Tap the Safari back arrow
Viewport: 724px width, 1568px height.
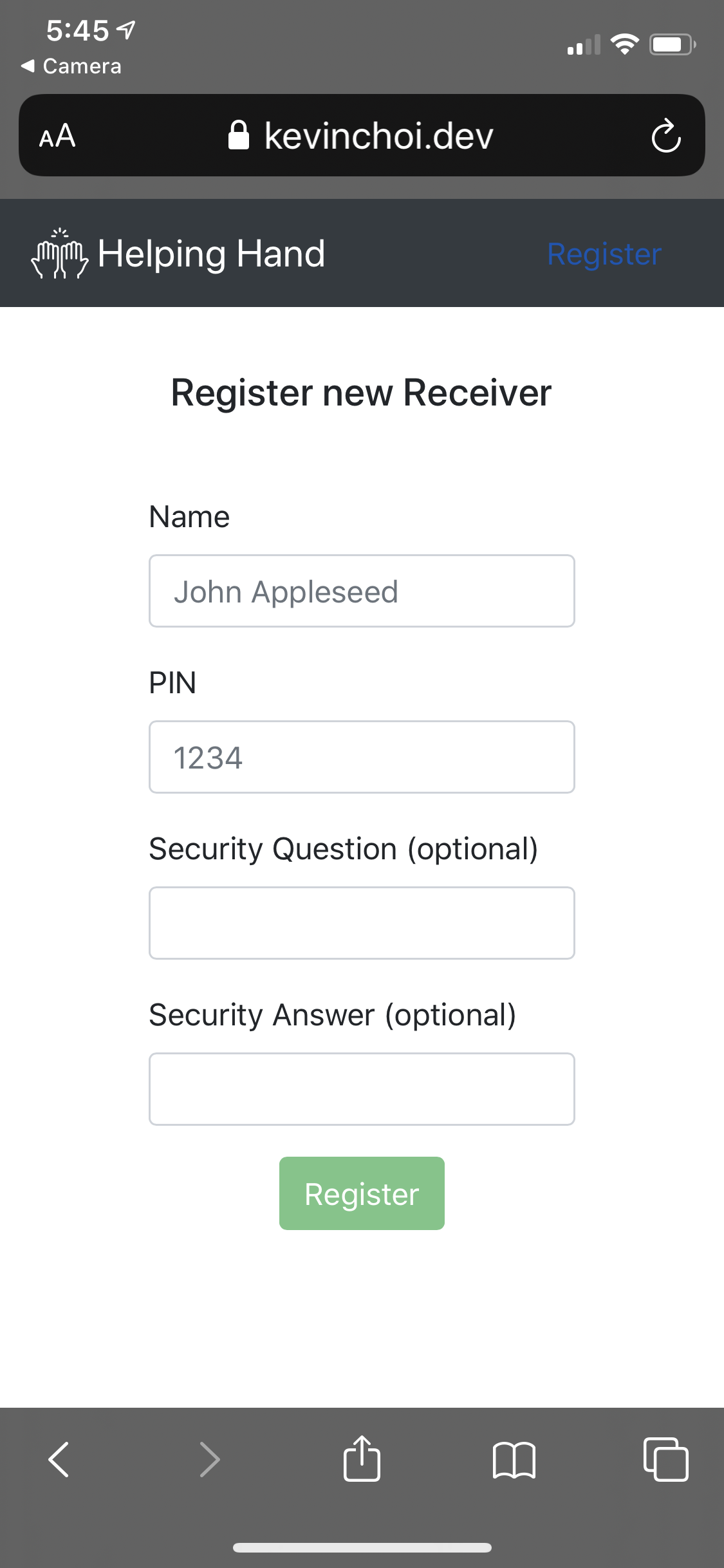pos(59,1459)
